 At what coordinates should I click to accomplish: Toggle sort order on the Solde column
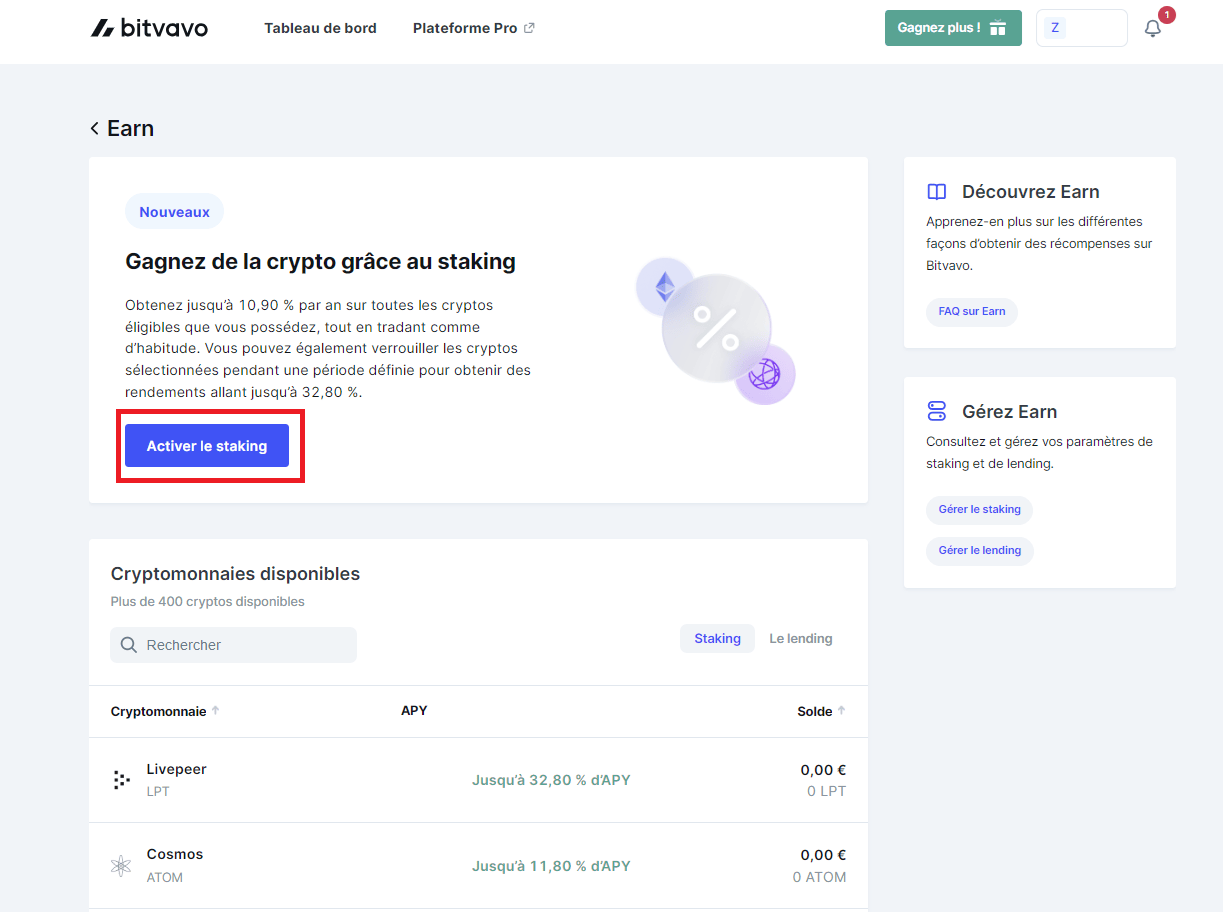(843, 710)
